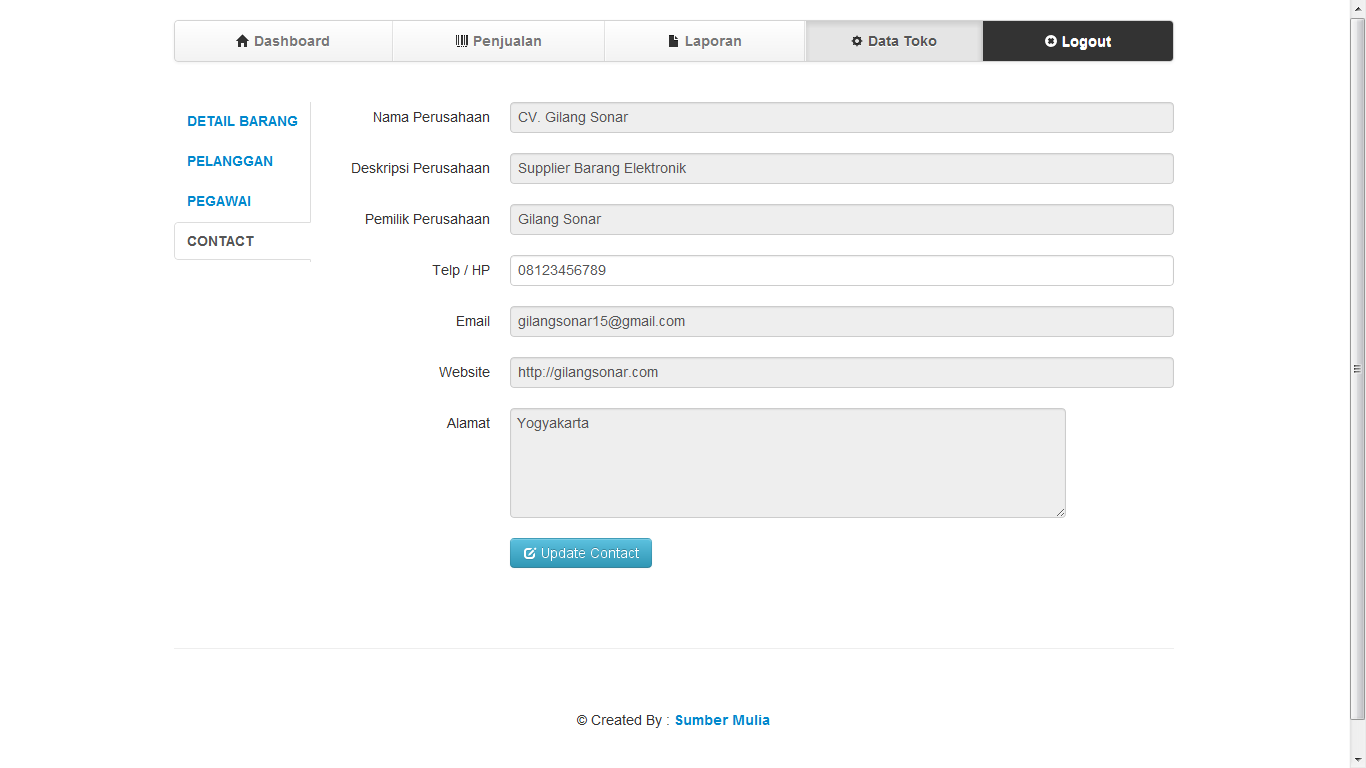
Task: Open the PEGAWAI sidebar item
Action: (x=219, y=201)
